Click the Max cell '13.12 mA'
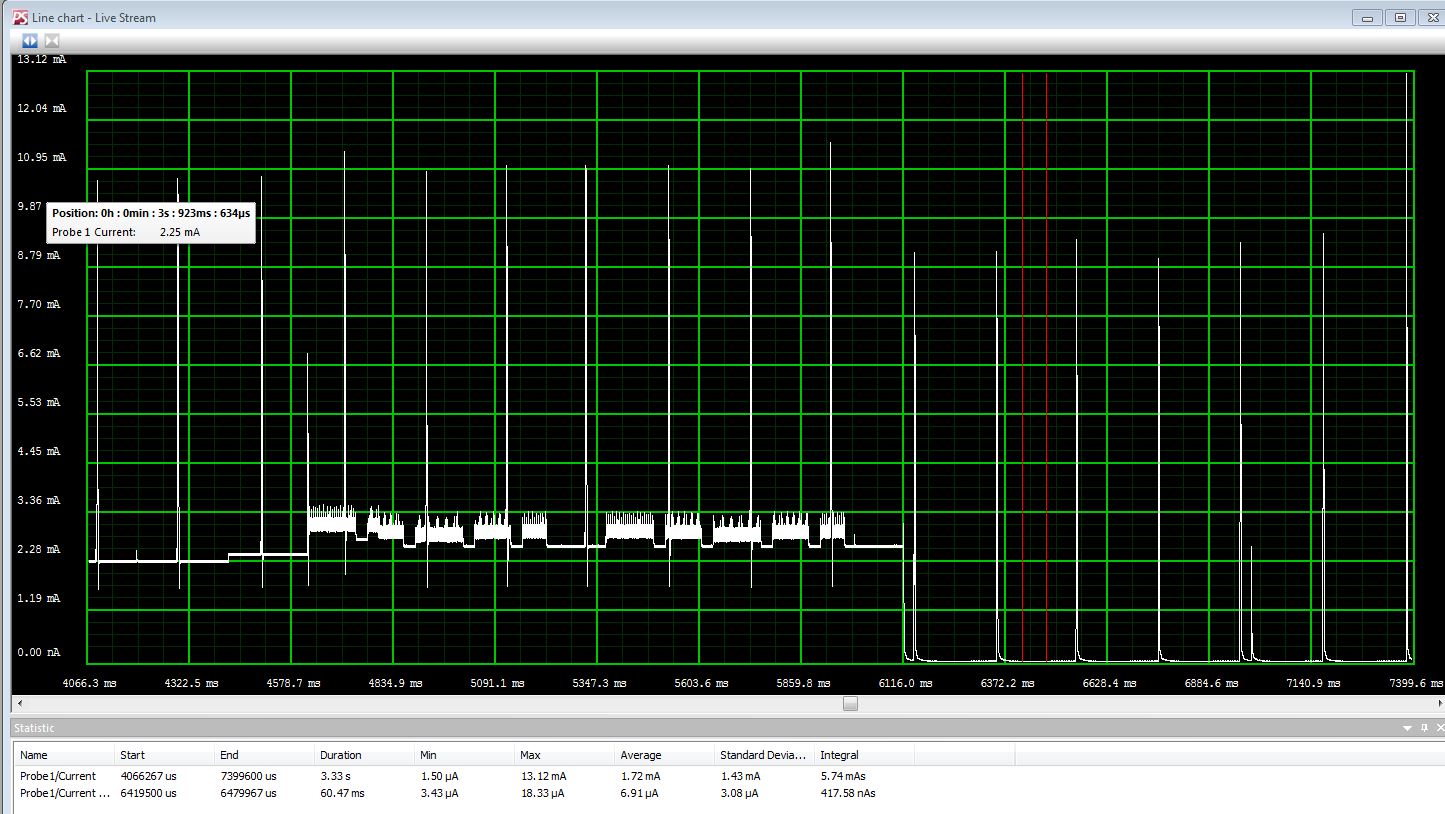The width and height of the screenshot is (1445, 814). coord(543,776)
